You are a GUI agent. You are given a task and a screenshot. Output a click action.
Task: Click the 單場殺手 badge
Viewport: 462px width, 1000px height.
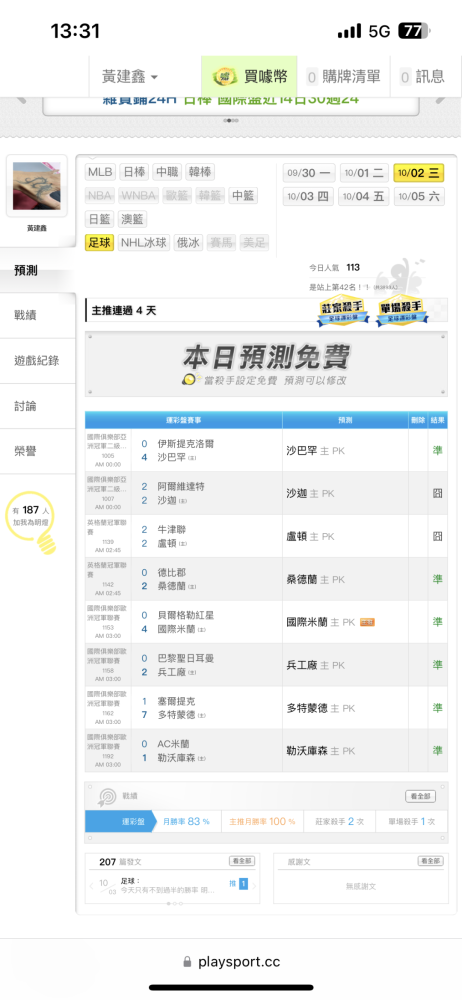point(402,313)
